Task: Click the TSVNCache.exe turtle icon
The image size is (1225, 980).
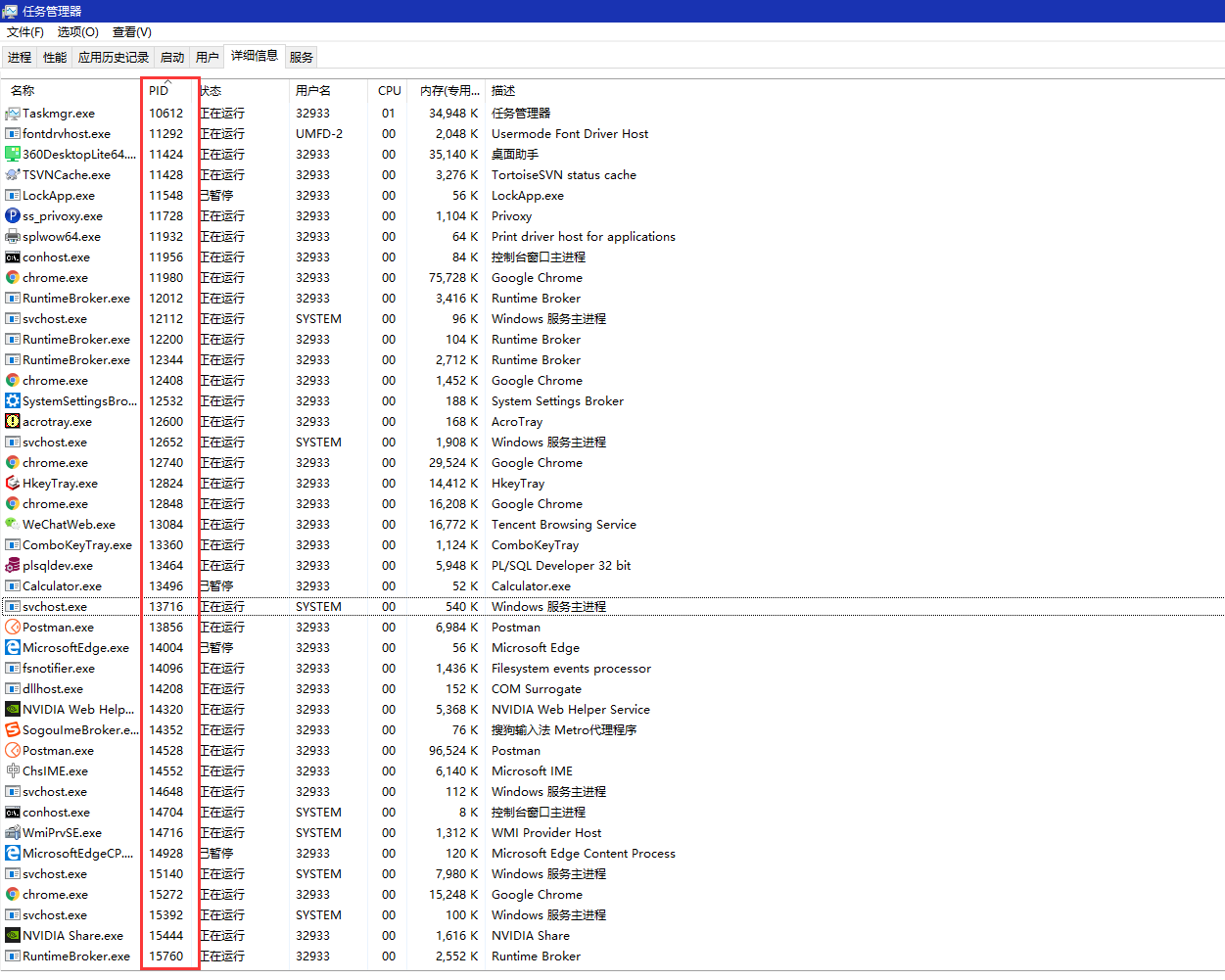Action: pos(13,175)
